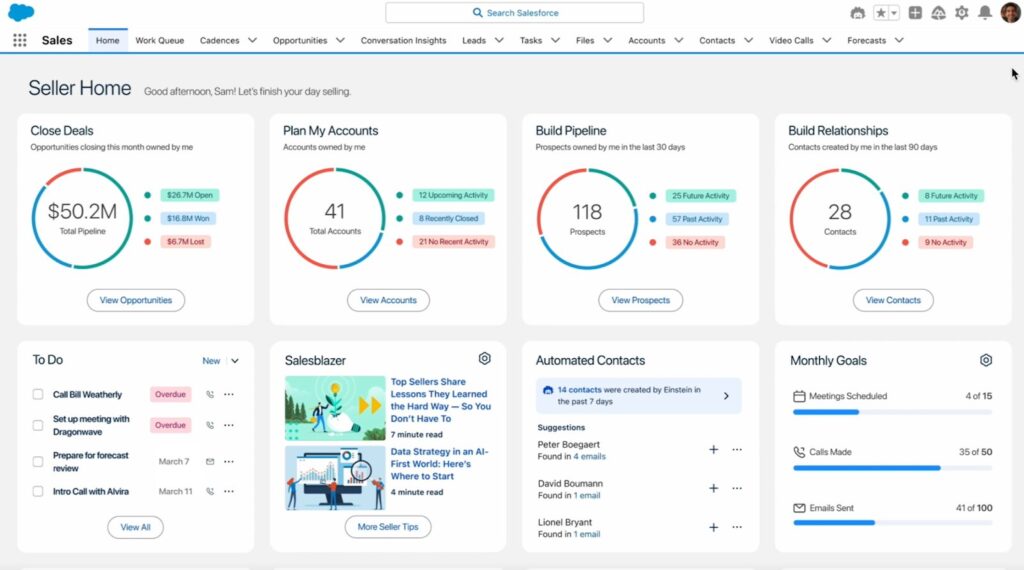Image resolution: width=1024 pixels, height=570 pixels.
Task: Expand the Contacts tab dropdown
Action: pyautogui.click(x=748, y=40)
